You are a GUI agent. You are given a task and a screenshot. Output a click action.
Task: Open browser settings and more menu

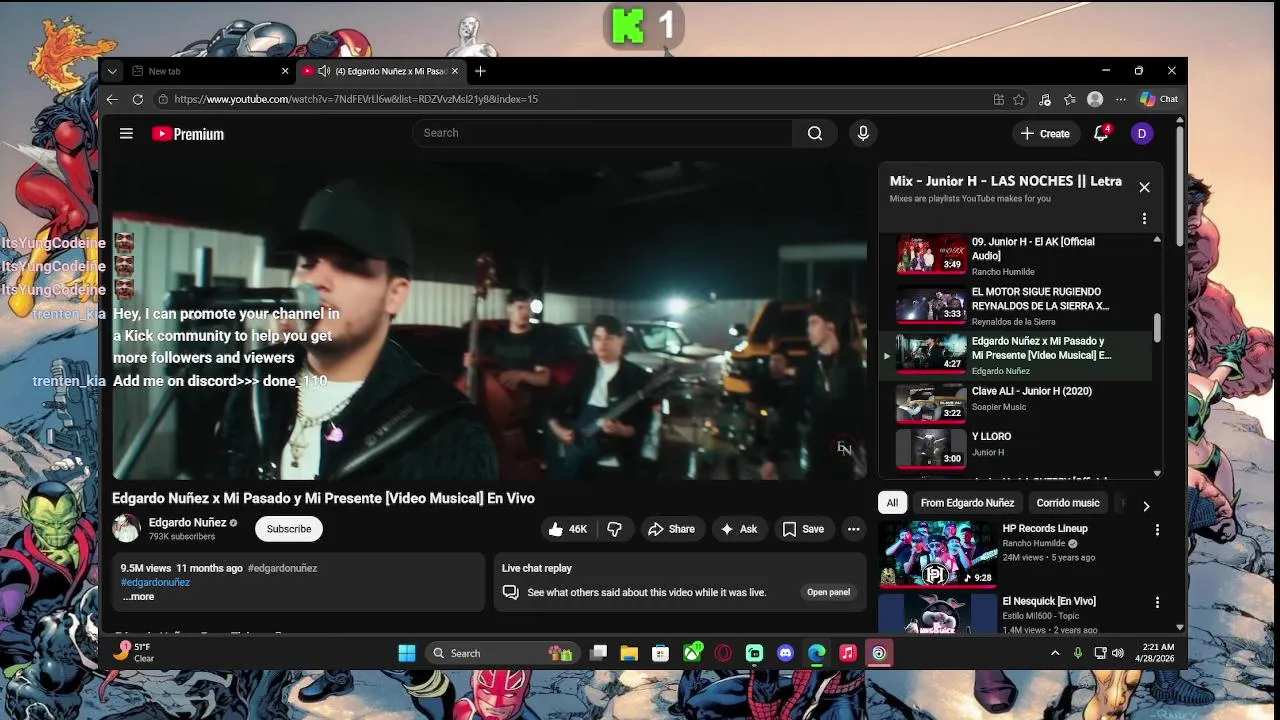[x=1121, y=99]
